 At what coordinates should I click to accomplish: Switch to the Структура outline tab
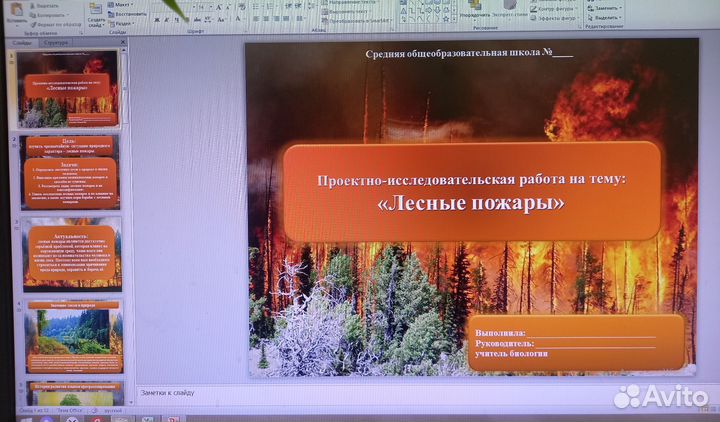(x=55, y=43)
